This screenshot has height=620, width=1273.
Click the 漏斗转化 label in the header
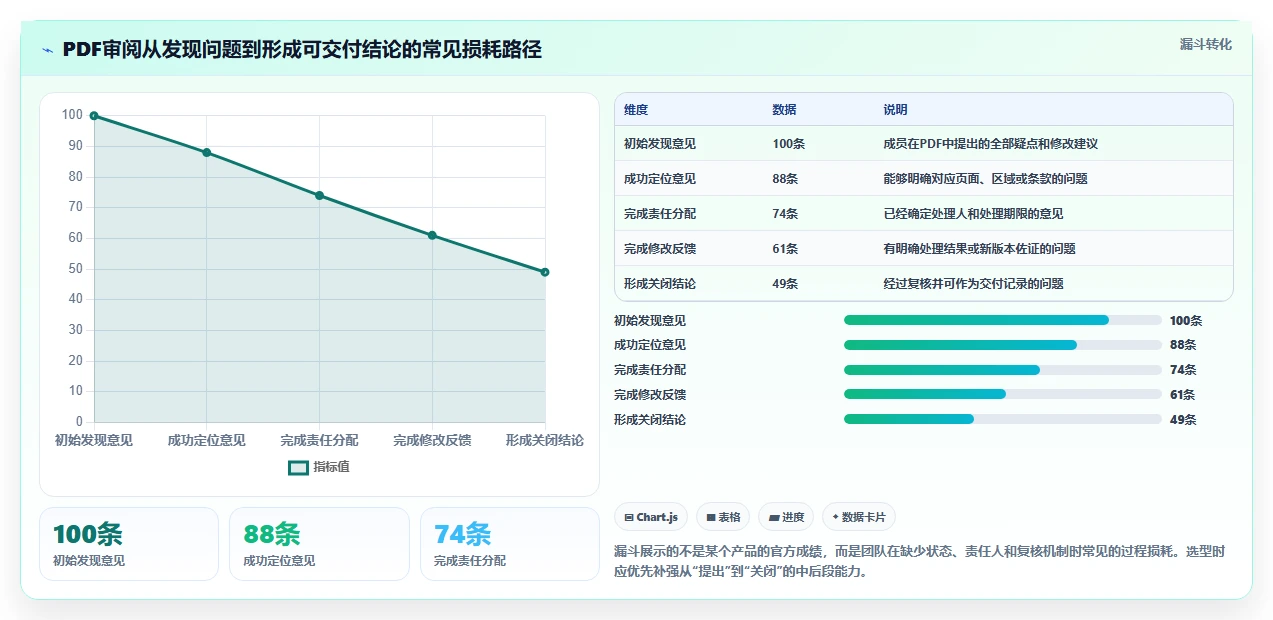(x=1205, y=45)
